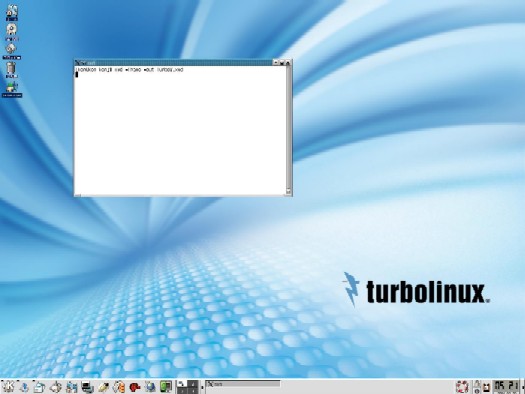Click the red lifebuoy tray icon
Image resolution: width=525 pixels, height=394 pixels.
(462, 387)
